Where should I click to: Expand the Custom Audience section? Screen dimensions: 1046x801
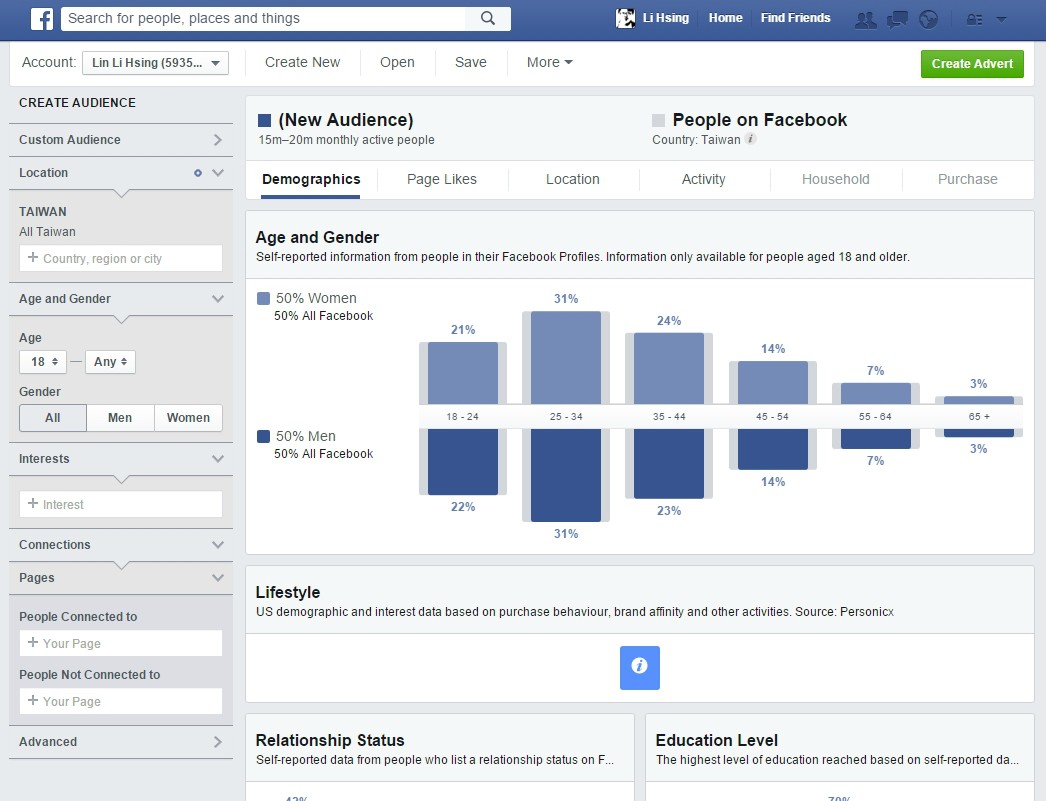(121, 139)
